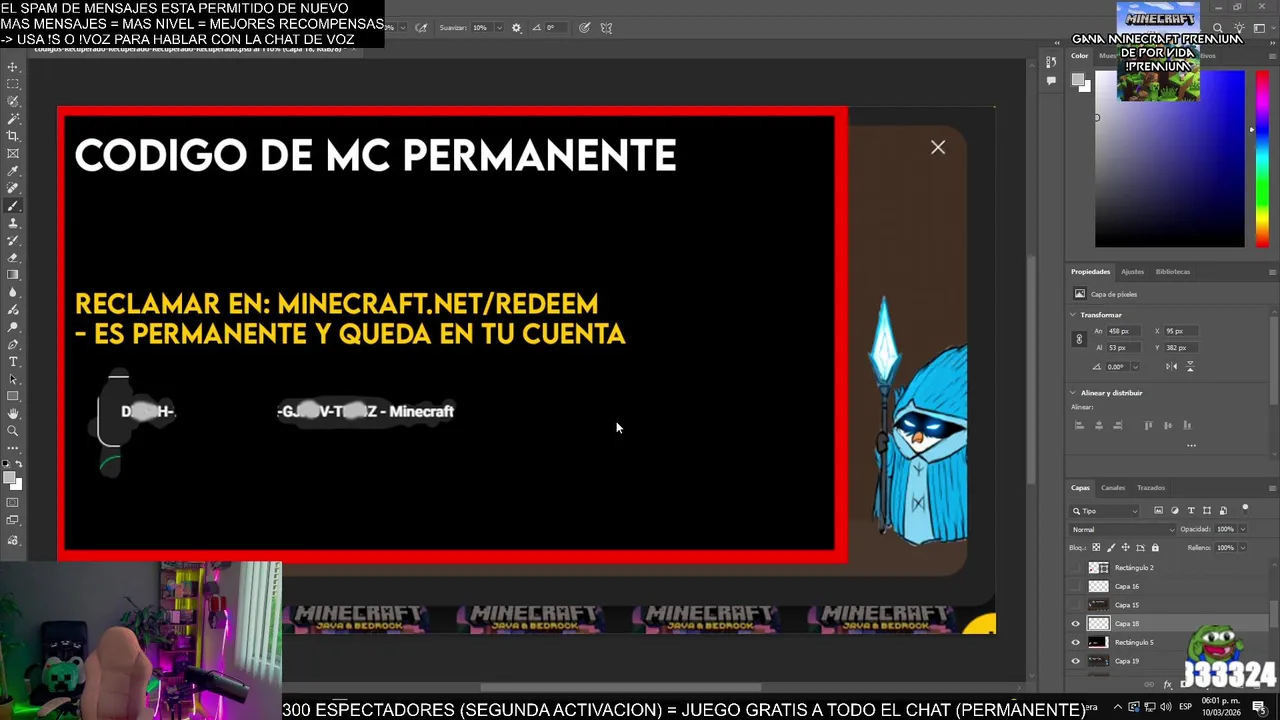
Task: Switch to the Ajustes tab
Action: 1132,272
